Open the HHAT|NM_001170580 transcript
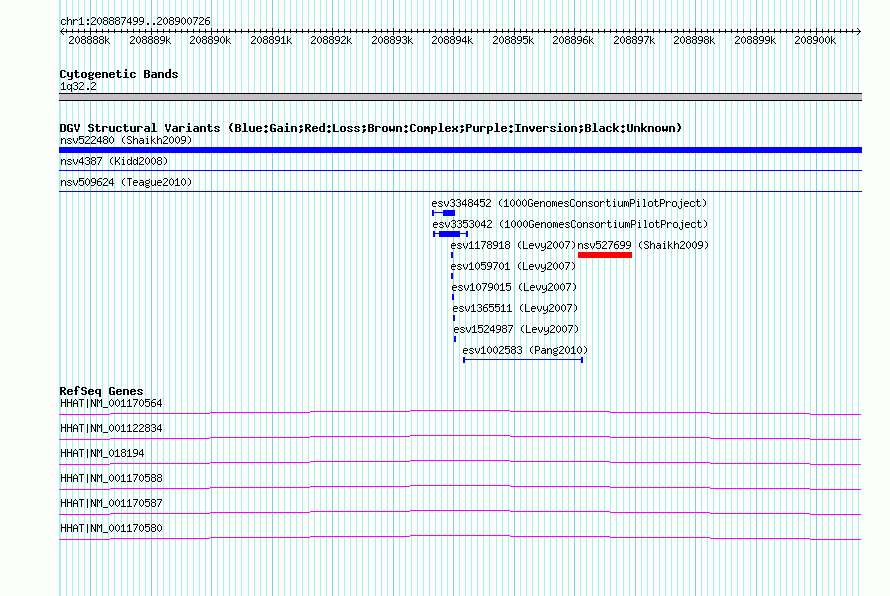The height and width of the screenshot is (596, 890). (x=111, y=528)
